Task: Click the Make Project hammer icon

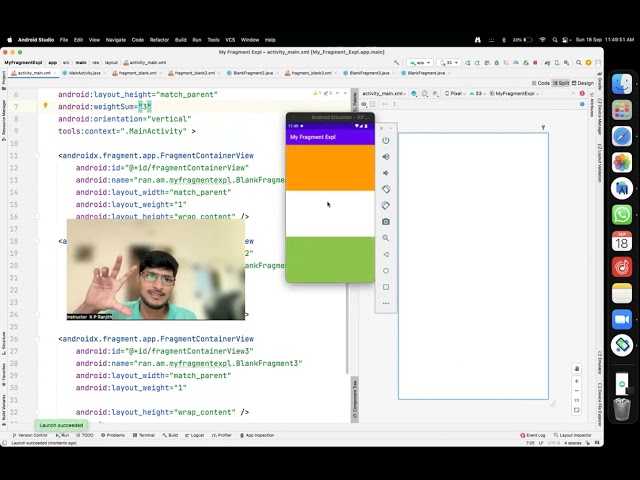Action: click(x=396, y=62)
